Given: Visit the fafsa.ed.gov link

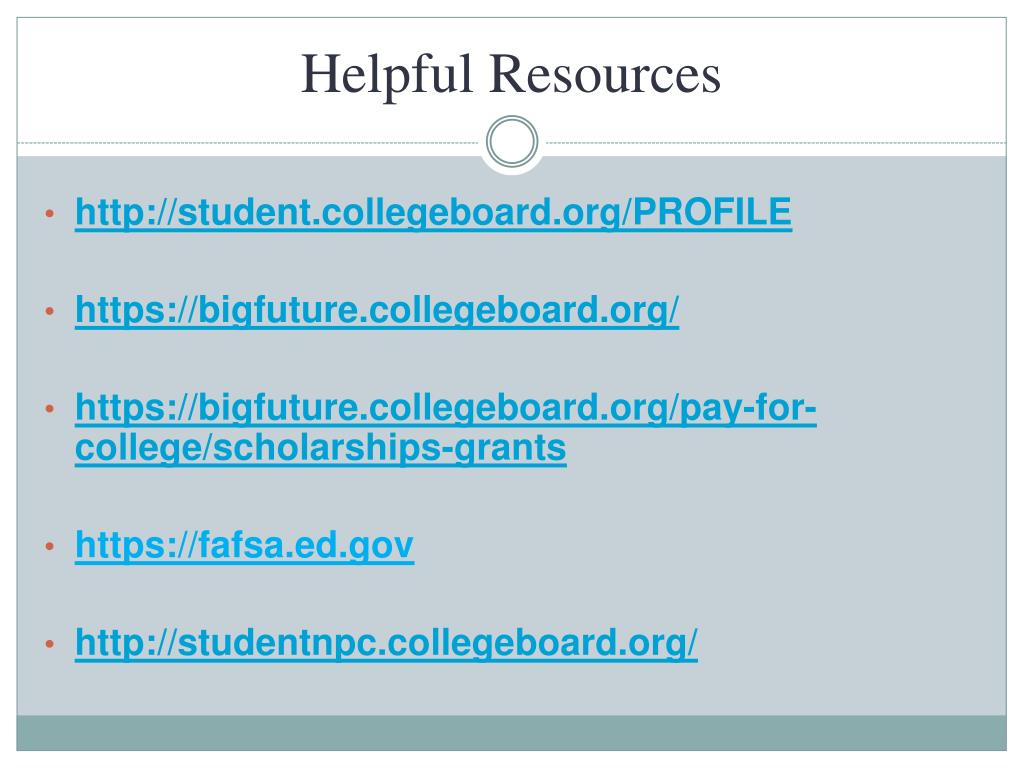Looking at the screenshot, I should click(244, 545).
